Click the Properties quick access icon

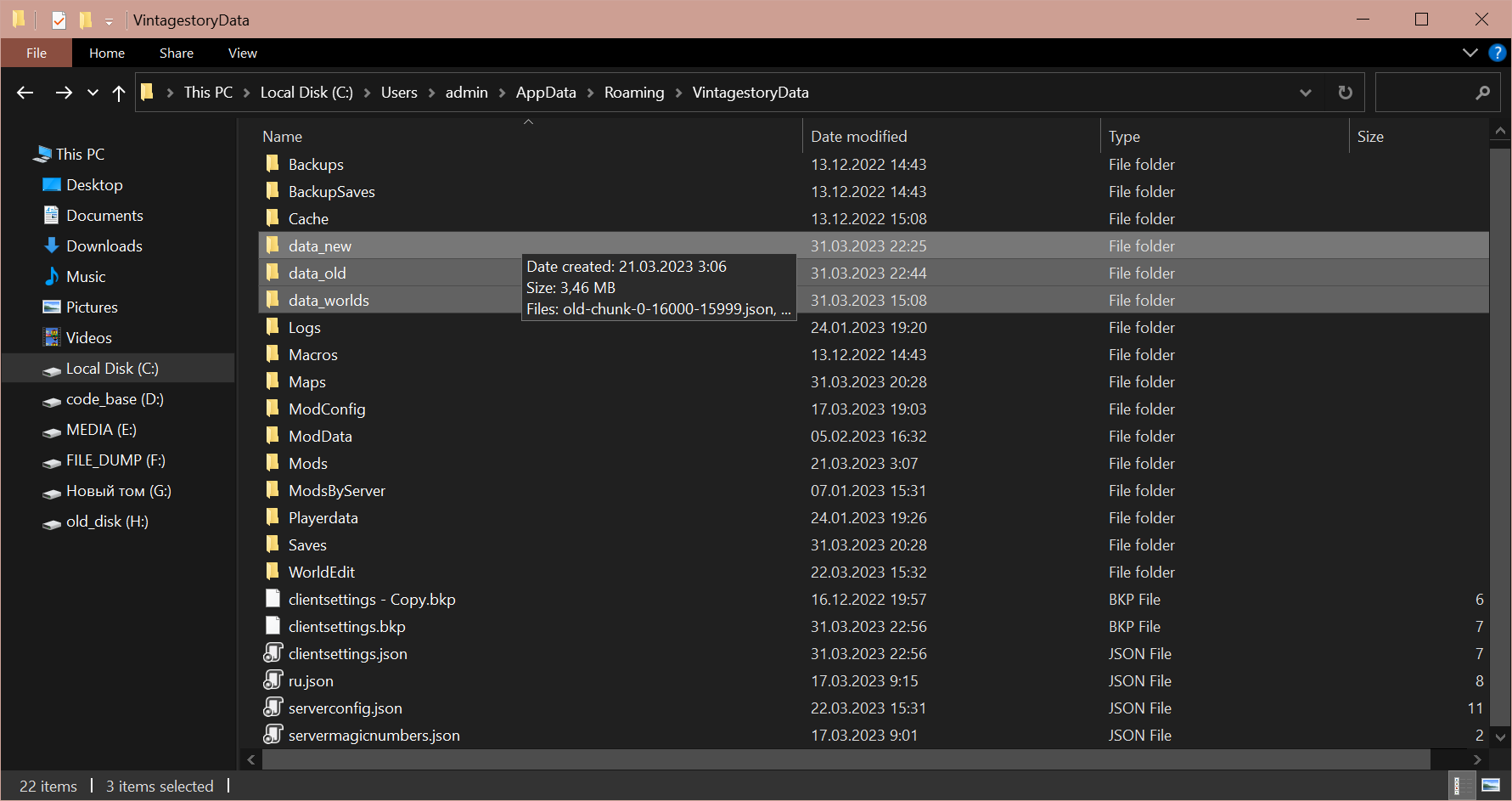pos(59,20)
